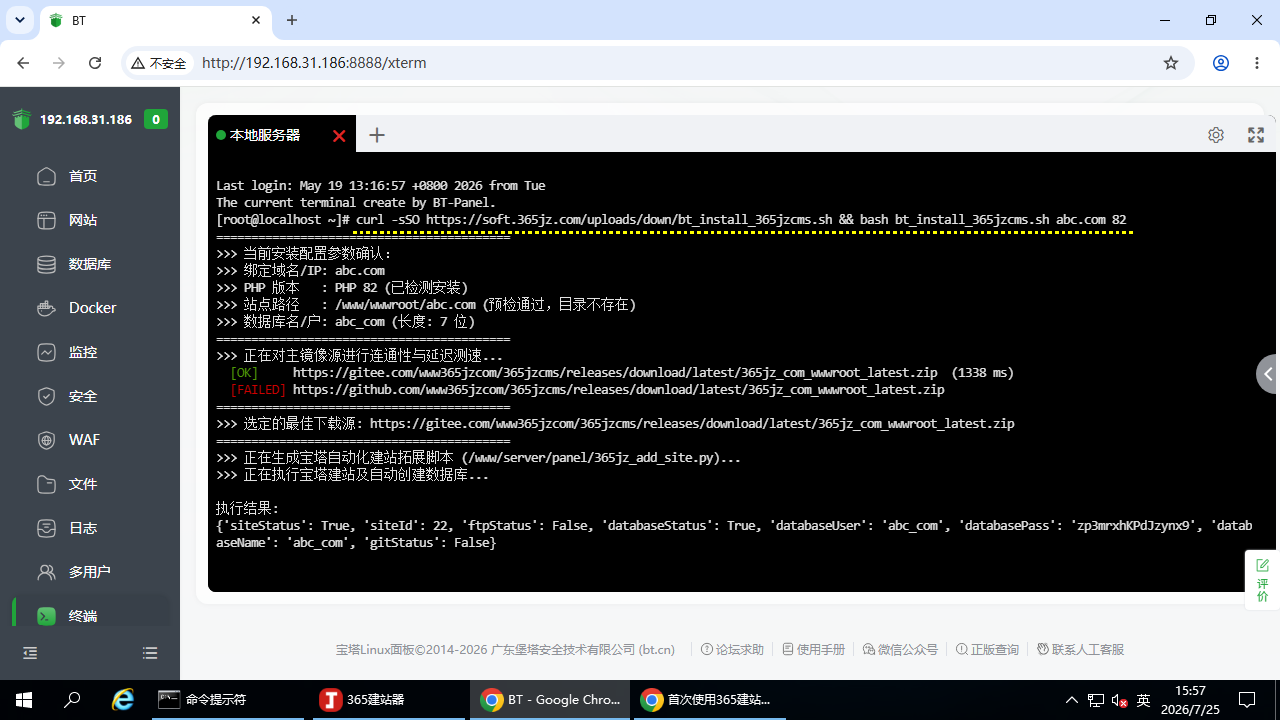
Task: Click the 英 input method indicator
Action: point(1144,700)
